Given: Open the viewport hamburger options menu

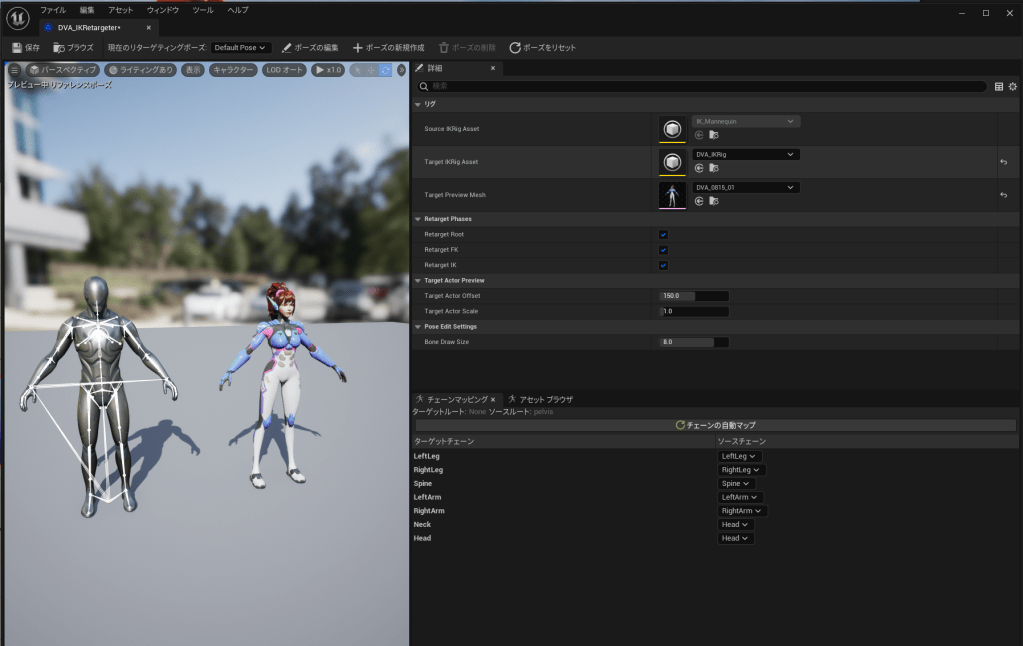Looking at the screenshot, I should coord(15,70).
